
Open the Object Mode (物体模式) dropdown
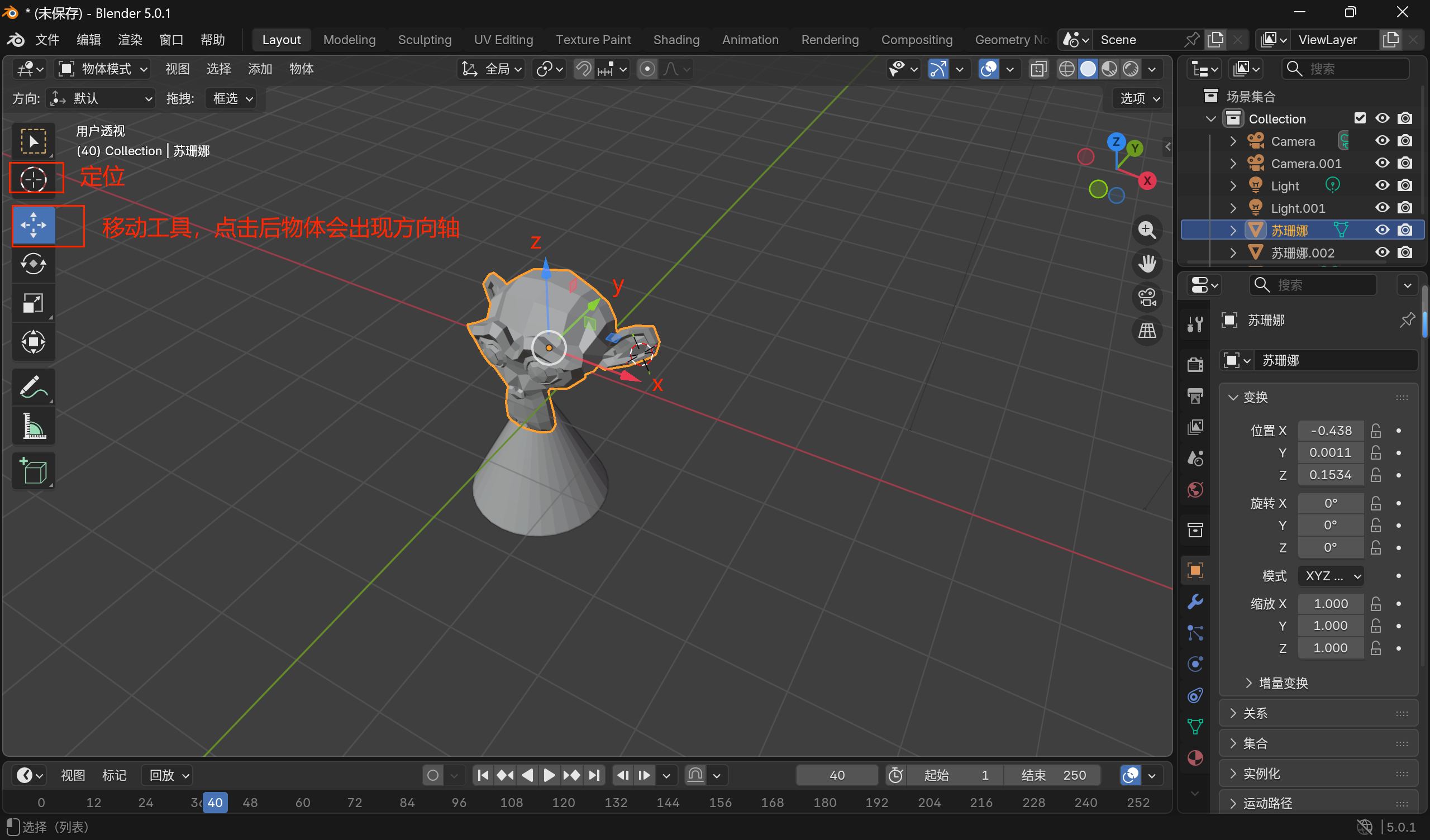(x=104, y=69)
